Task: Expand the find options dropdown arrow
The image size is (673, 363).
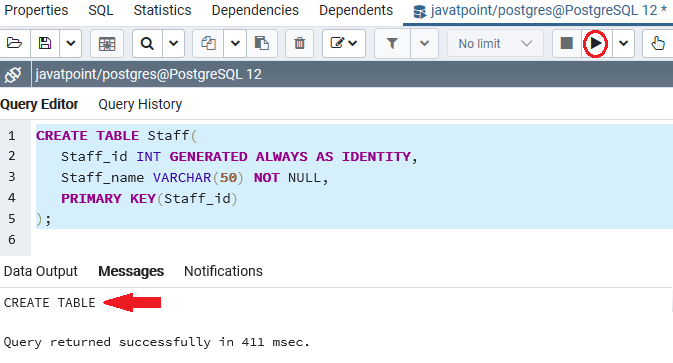Action: click(x=173, y=43)
